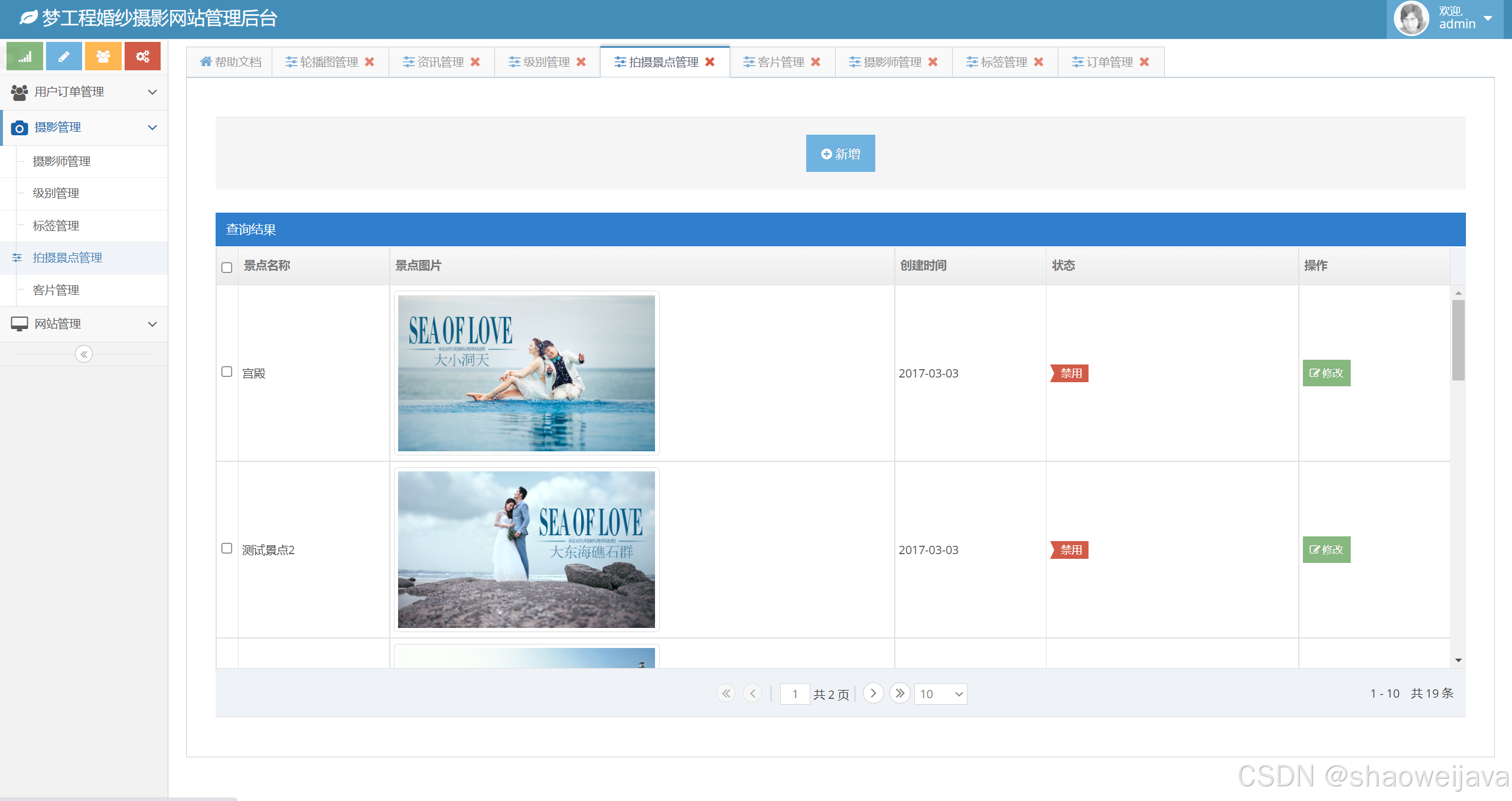This screenshot has width=1512, height=801.
Task: Open 摄影师管理 in the sidebar
Action: (61, 161)
